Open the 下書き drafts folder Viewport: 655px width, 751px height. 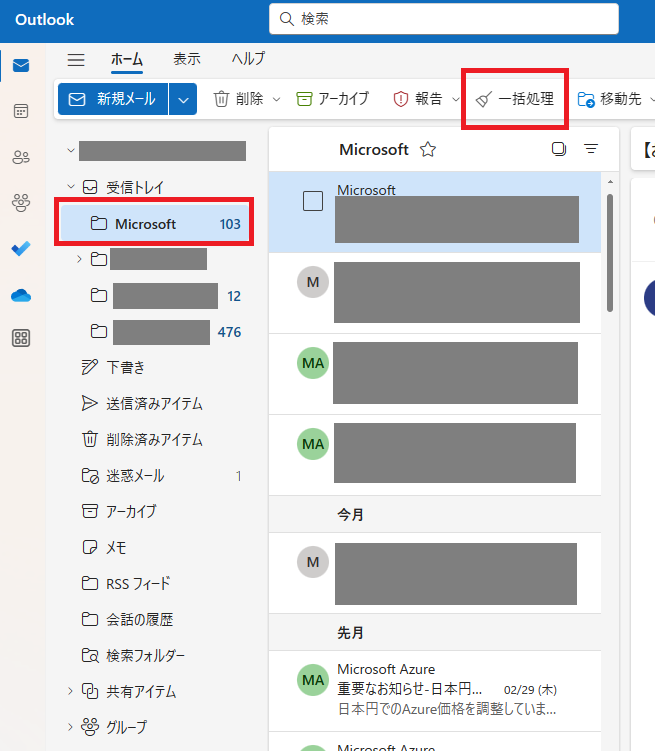pyautogui.click(x=113, y=367)
